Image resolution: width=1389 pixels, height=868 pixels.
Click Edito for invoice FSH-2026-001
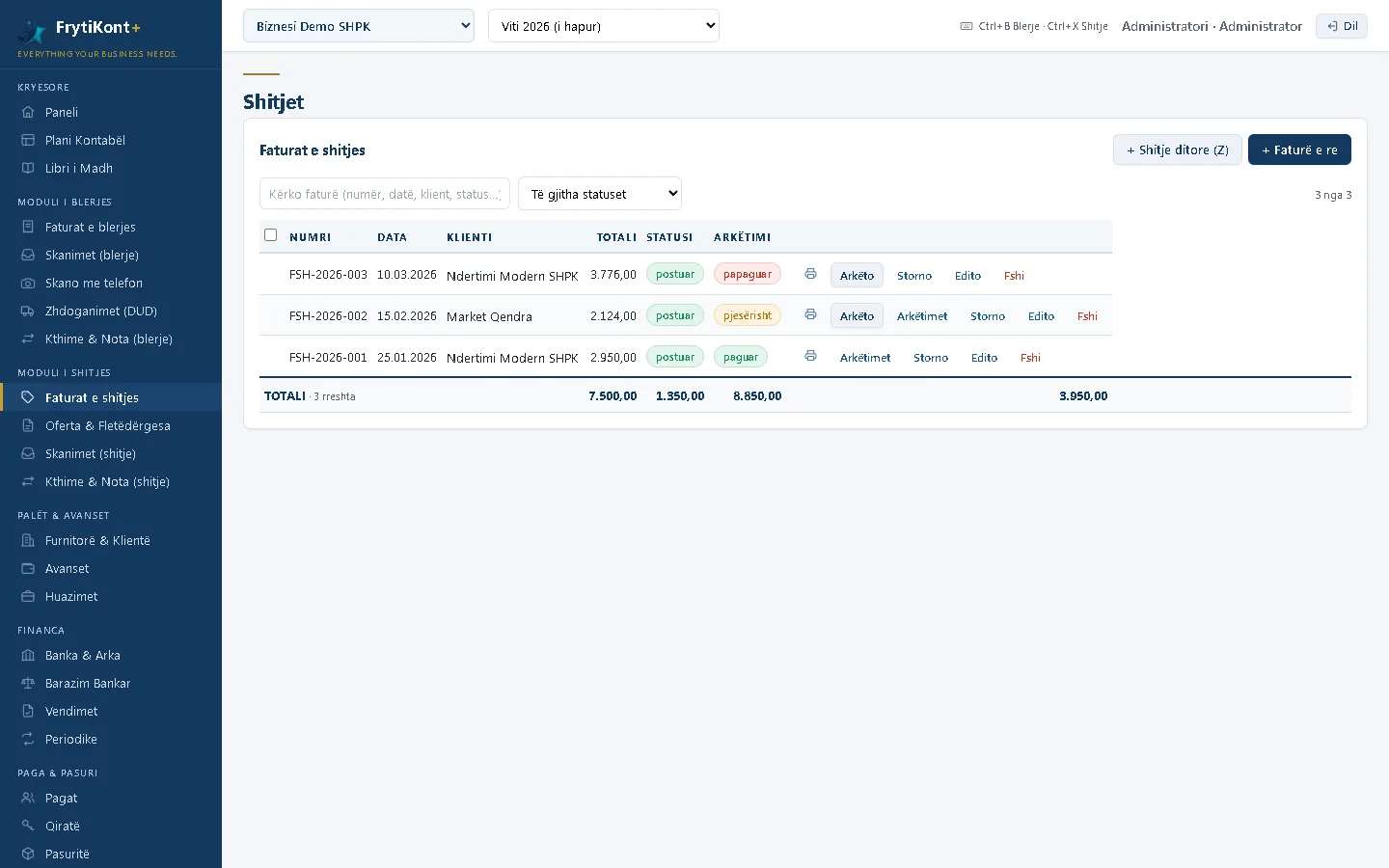coord(984,358)
